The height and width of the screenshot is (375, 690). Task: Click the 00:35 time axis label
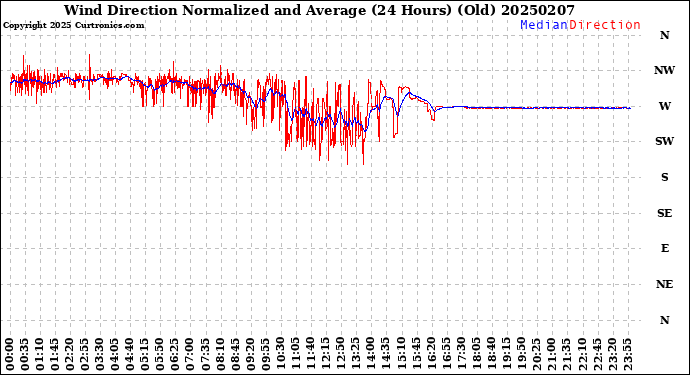tap(25, 355)
